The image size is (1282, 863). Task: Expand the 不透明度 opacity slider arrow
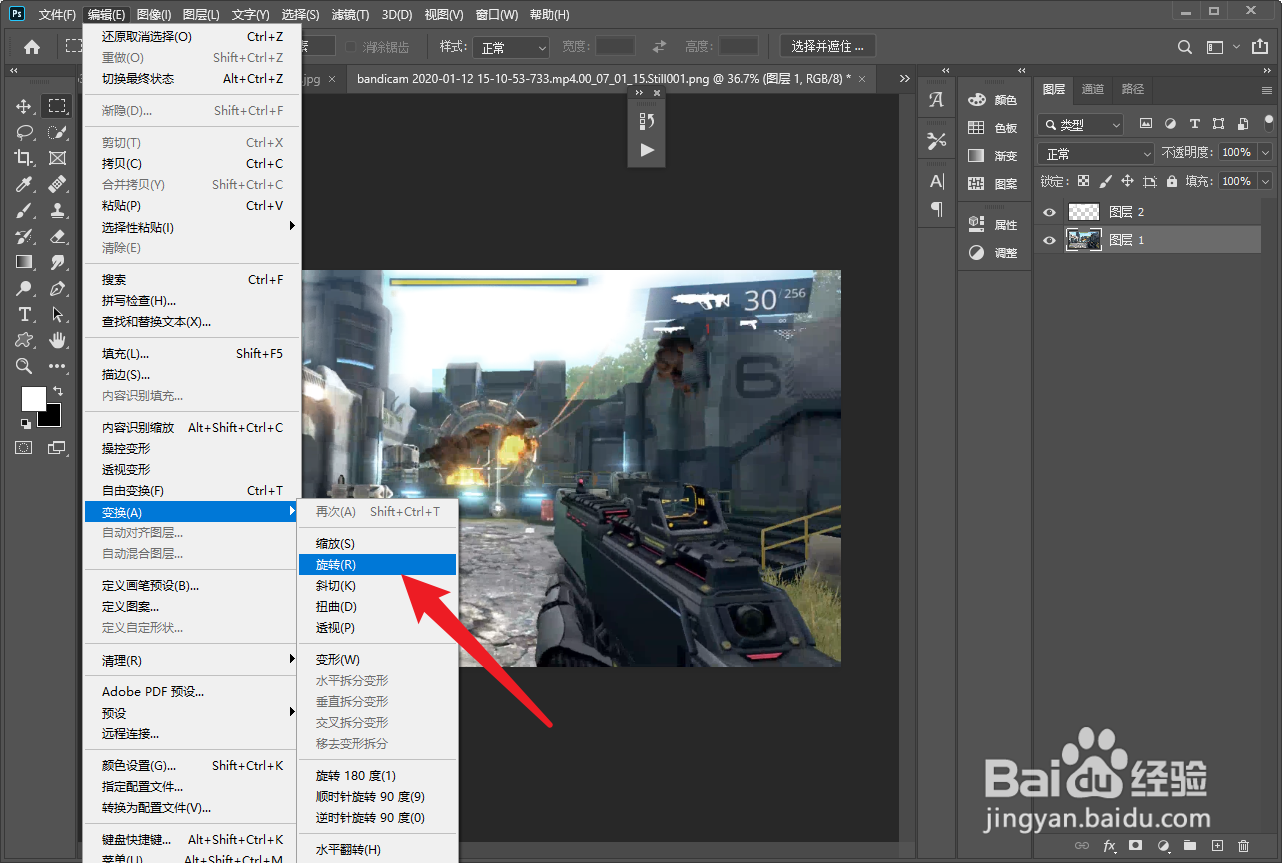click(x=1266, y=153)
